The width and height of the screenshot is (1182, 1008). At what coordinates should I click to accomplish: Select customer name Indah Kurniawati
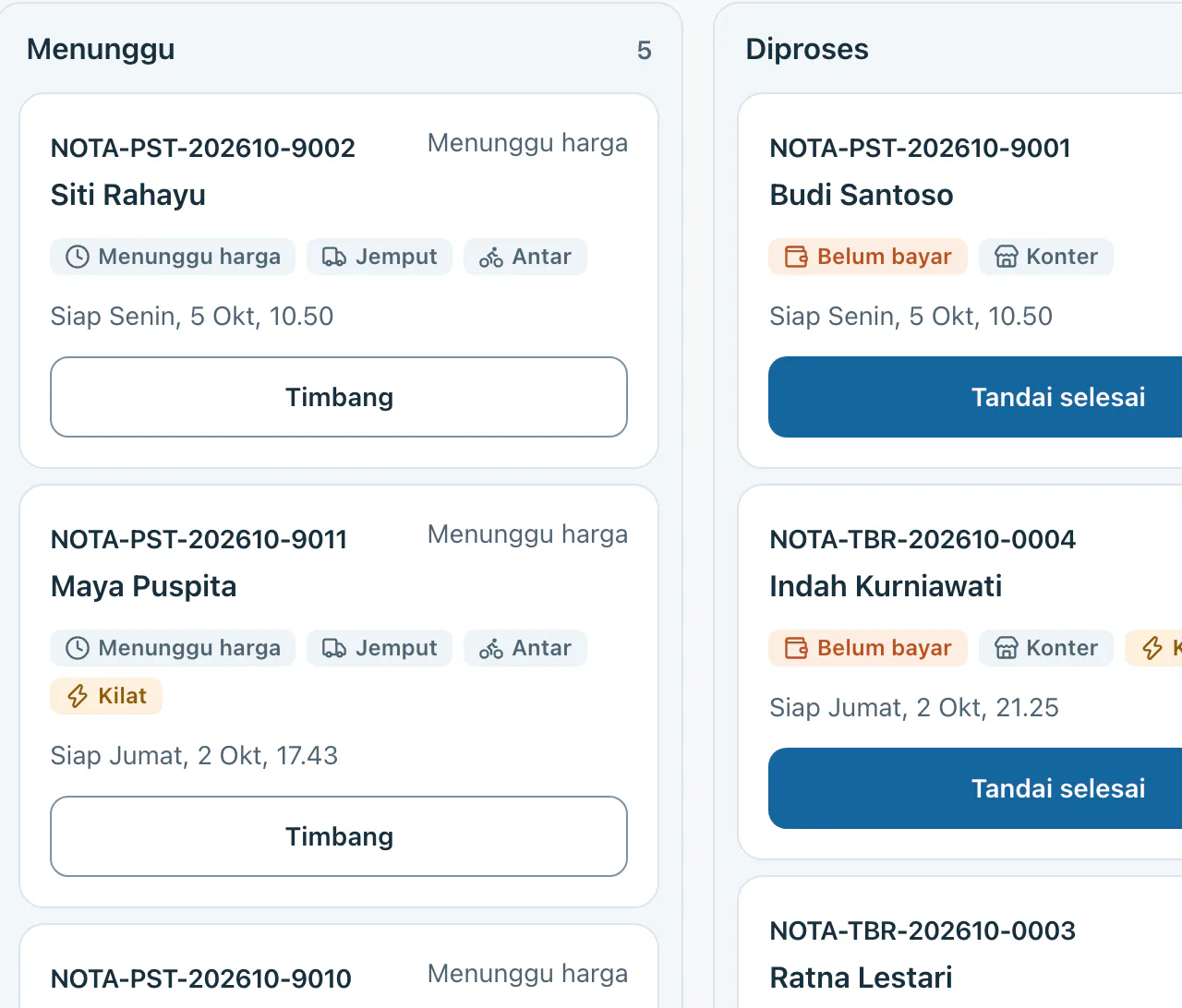click(x=886, y=586)
